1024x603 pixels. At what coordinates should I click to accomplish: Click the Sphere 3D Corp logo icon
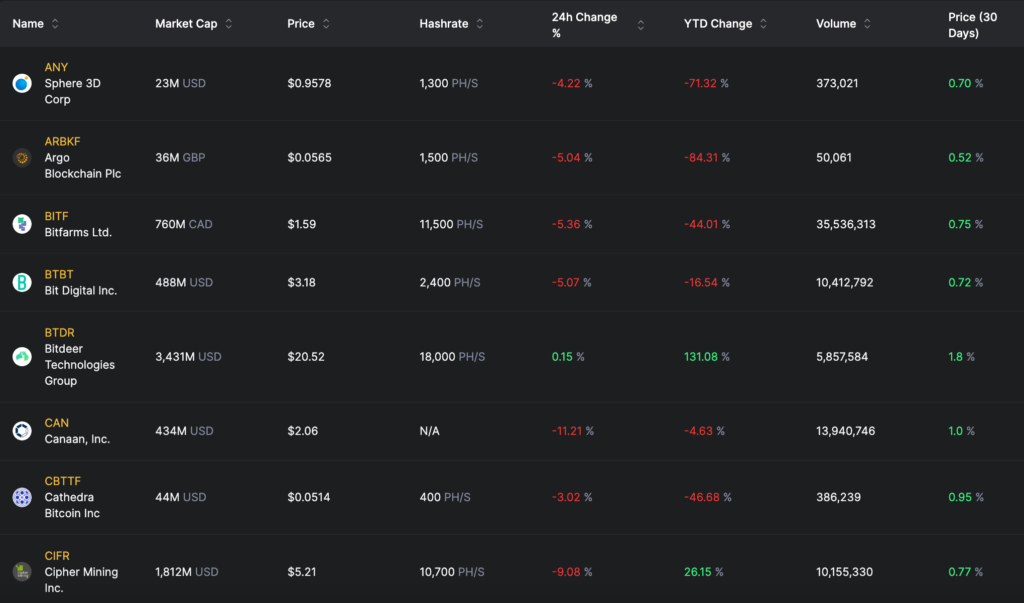[22, 84]
